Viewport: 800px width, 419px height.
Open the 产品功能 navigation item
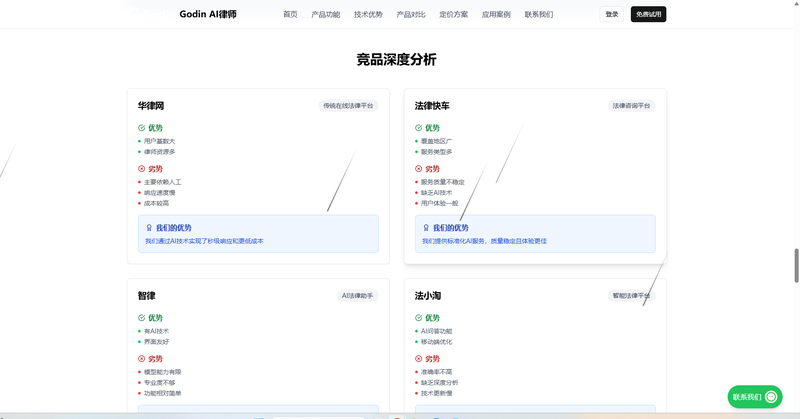(x=326, y=14)
